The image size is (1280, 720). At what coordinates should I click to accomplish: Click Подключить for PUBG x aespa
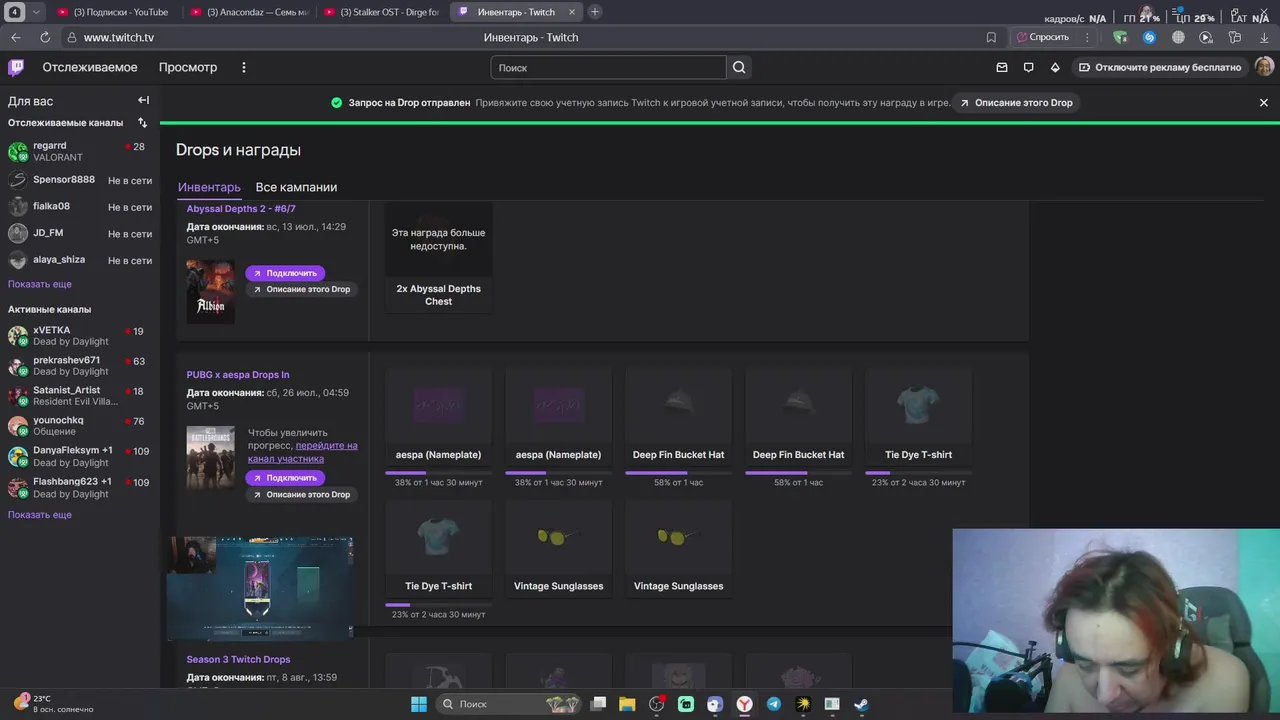coord(285,478)
